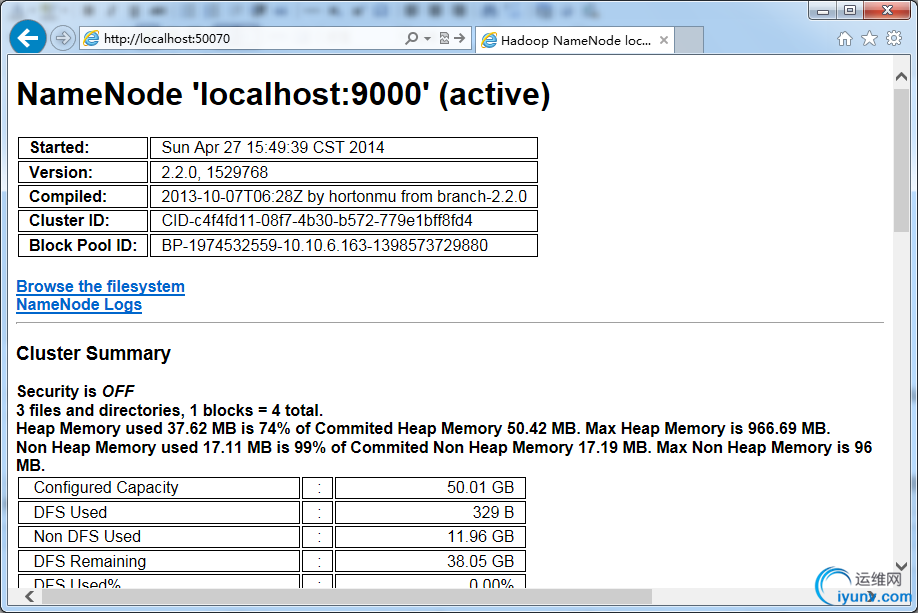The image size is (918, 613).
Task: Click the files and directories count line
Action: tap(170, 410)
